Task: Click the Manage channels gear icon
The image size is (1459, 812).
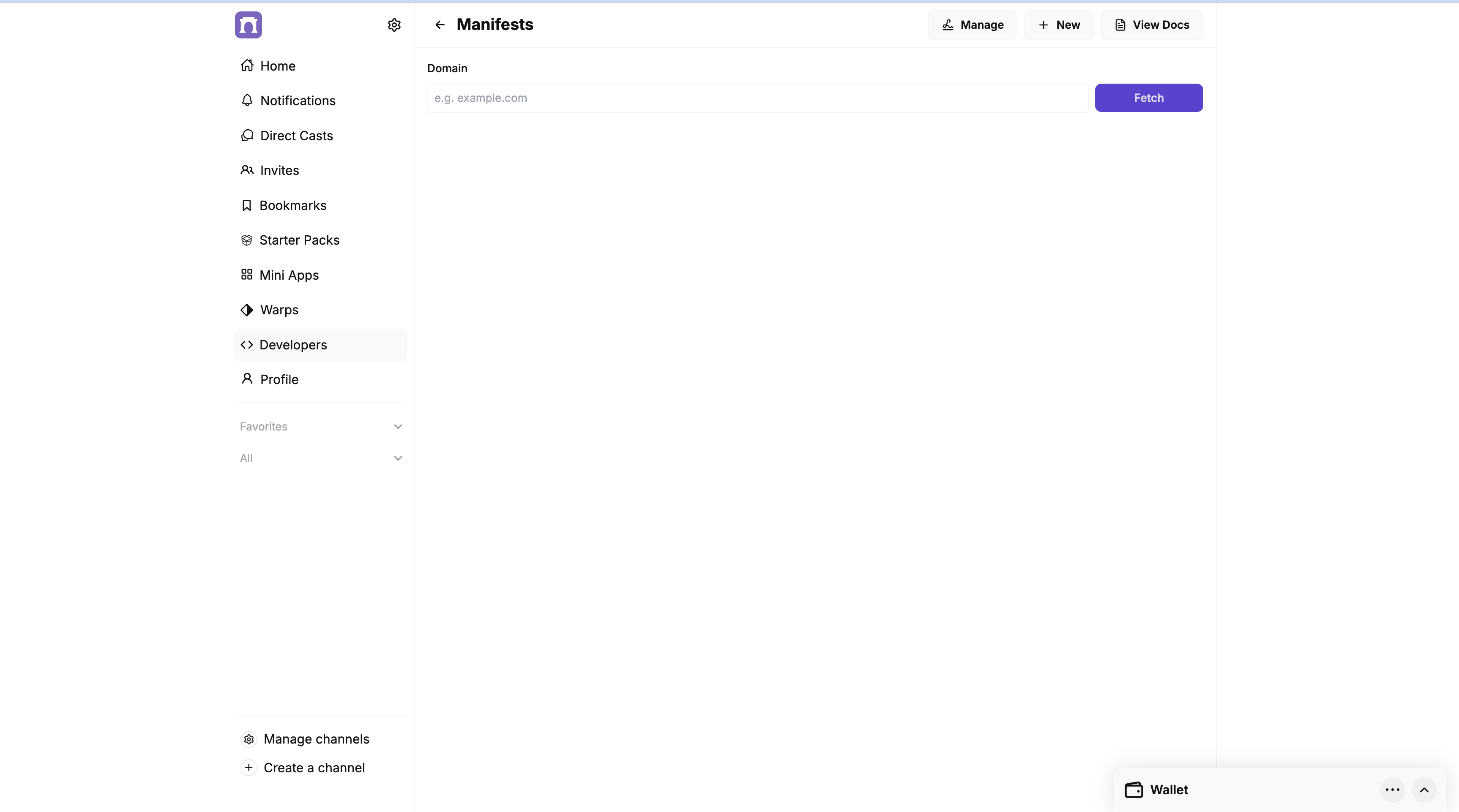Action: point(249,739)
